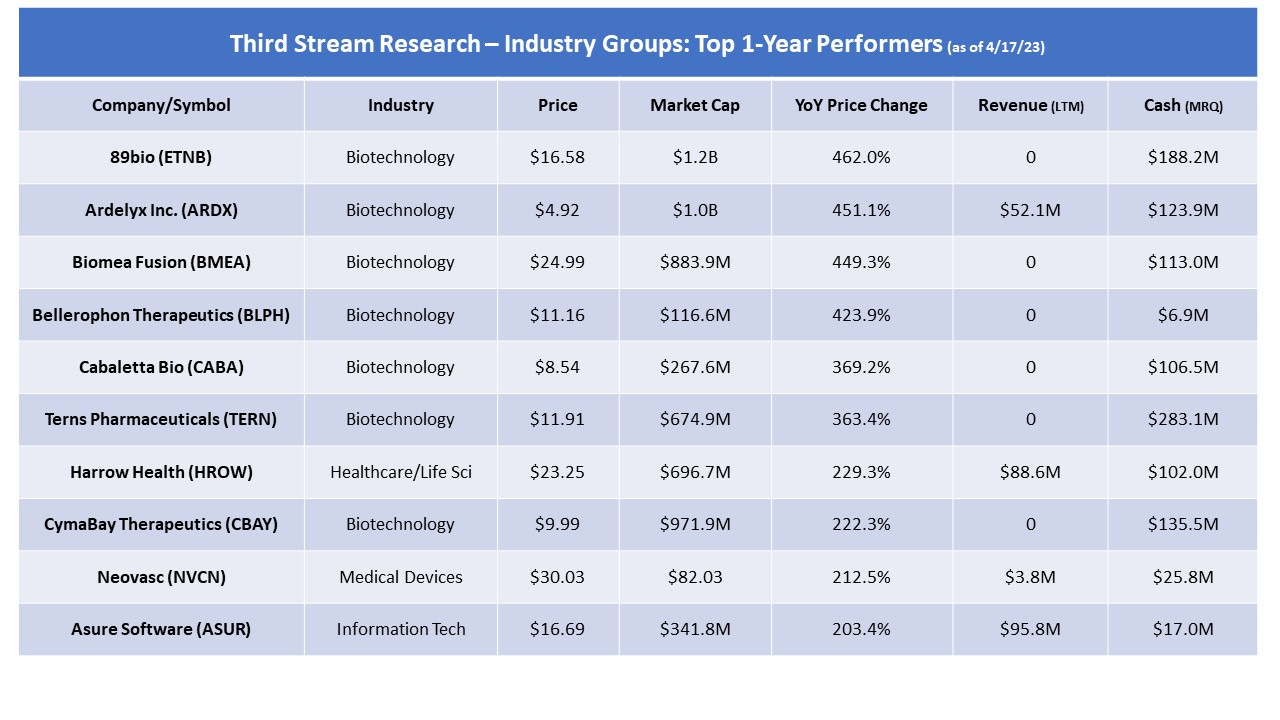Screen dimensions: 1280x720
Task: Select 'Bellerophon Therapeutics (BLPH)' company cell
Action: tap(161, 315)
